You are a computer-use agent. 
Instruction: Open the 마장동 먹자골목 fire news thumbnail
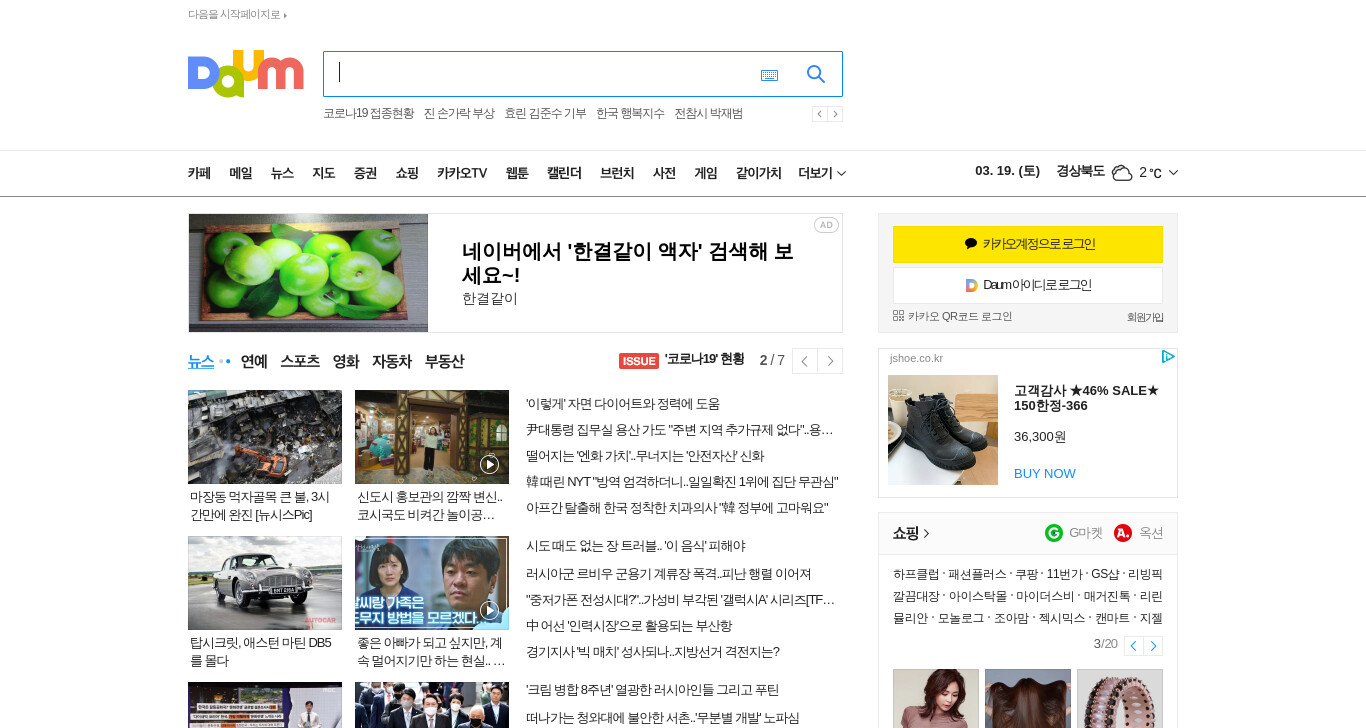coord(265,437)
